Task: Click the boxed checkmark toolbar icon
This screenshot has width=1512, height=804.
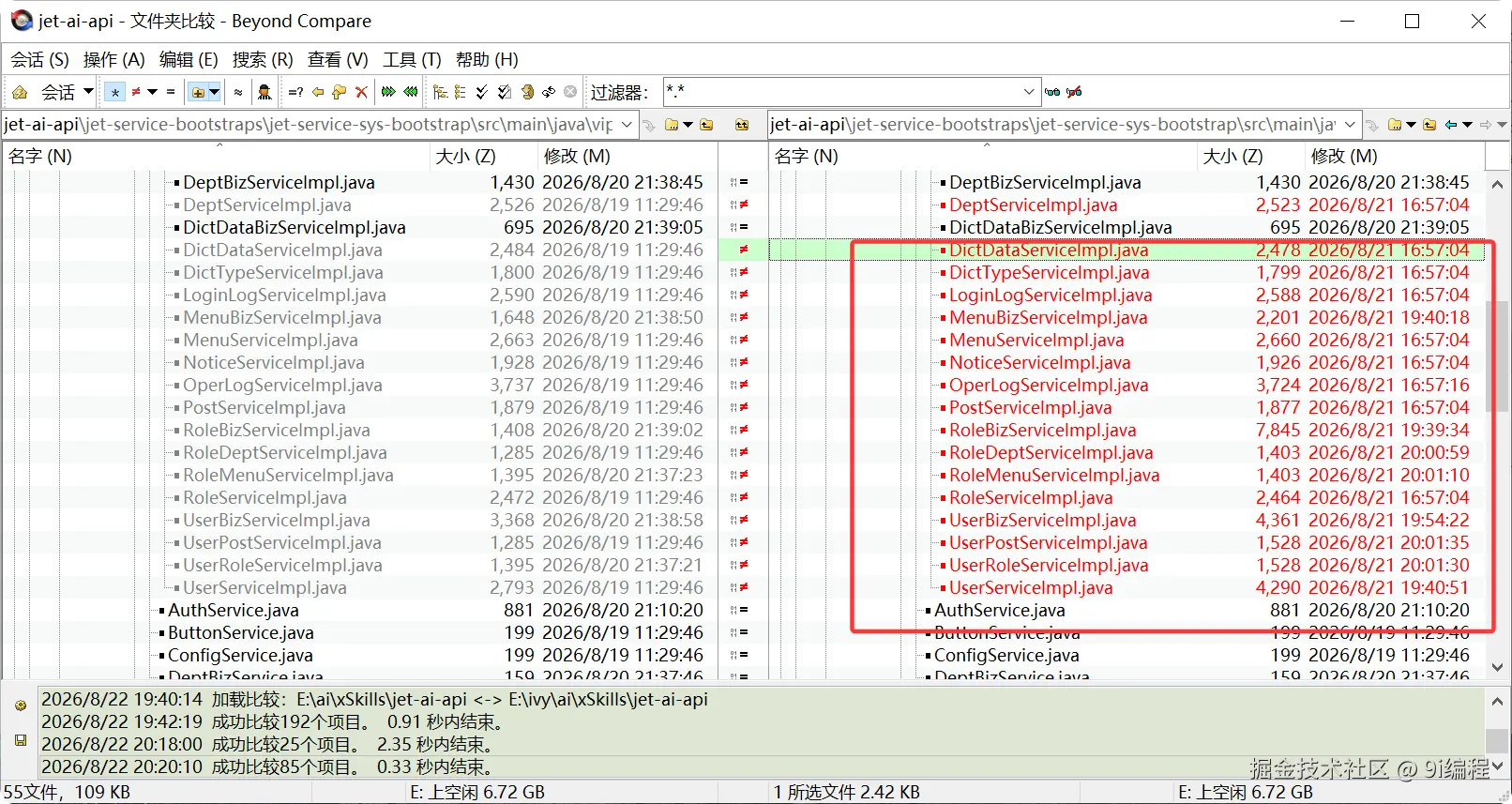Action: coord(504,92)
